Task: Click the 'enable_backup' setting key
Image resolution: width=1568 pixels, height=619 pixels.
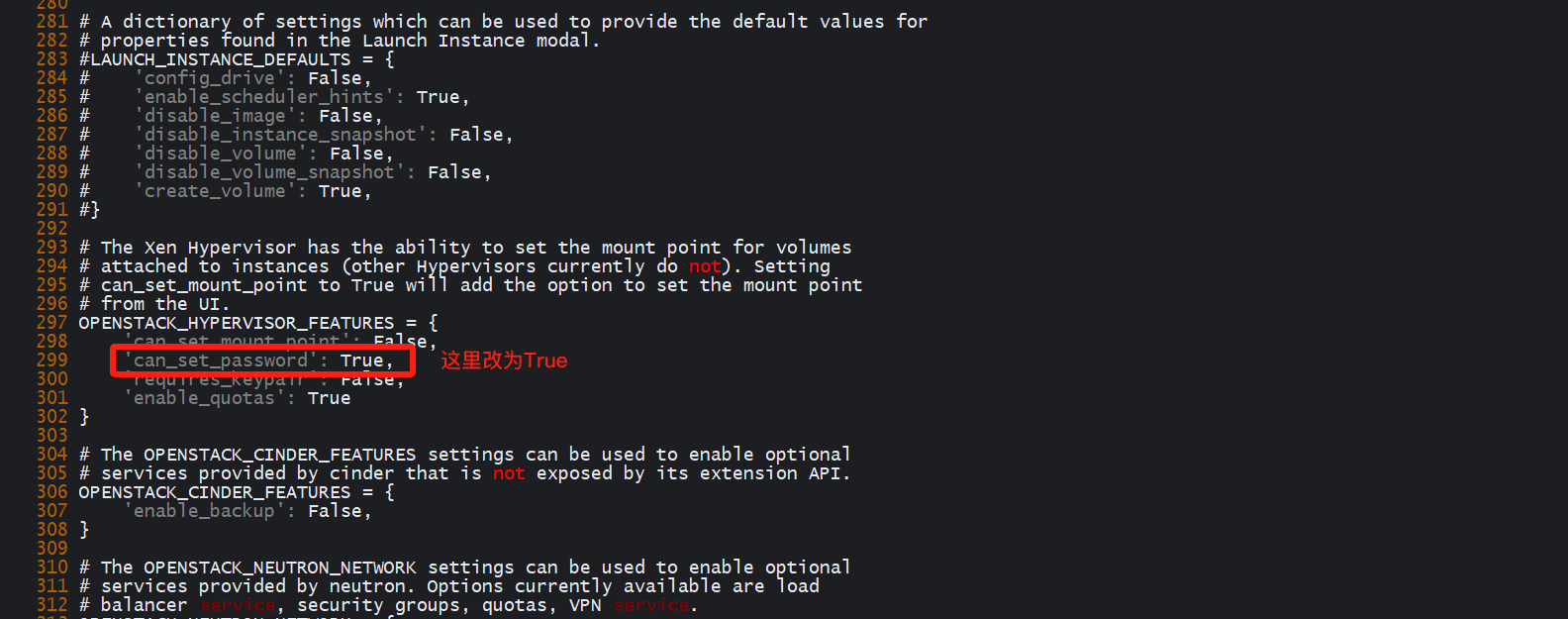Action: click(204, 511)
